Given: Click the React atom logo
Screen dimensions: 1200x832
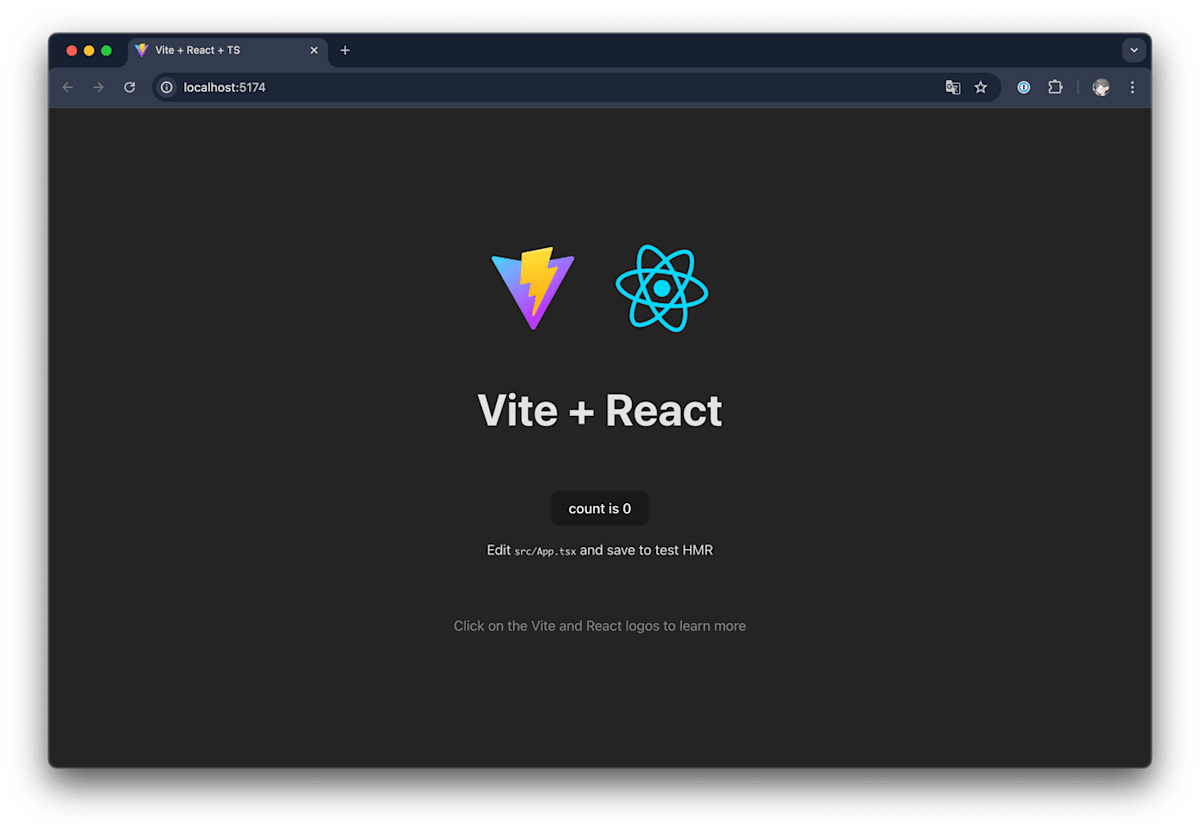Looking at the screenshot, I should point(662,288).
